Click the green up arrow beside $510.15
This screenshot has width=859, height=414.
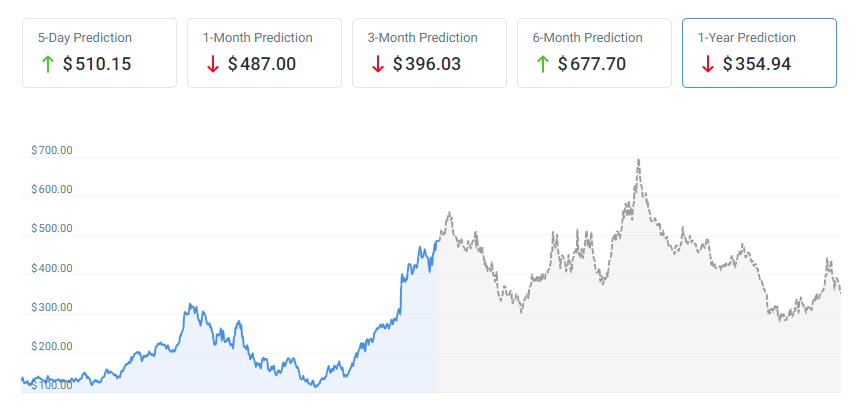[46, 64]
